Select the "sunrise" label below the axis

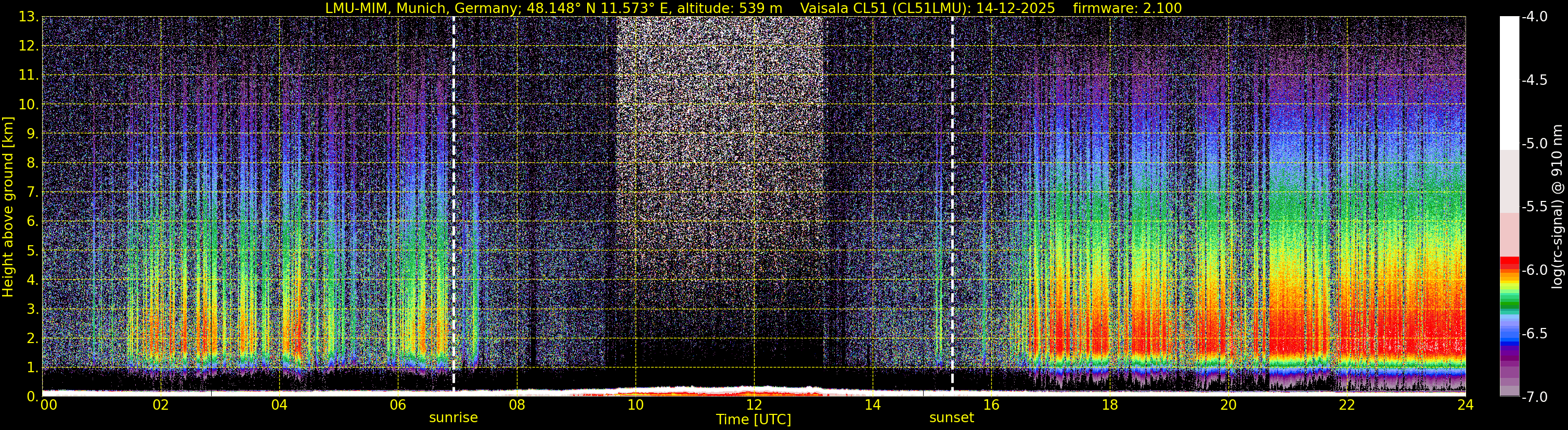(x=453, y=418)
